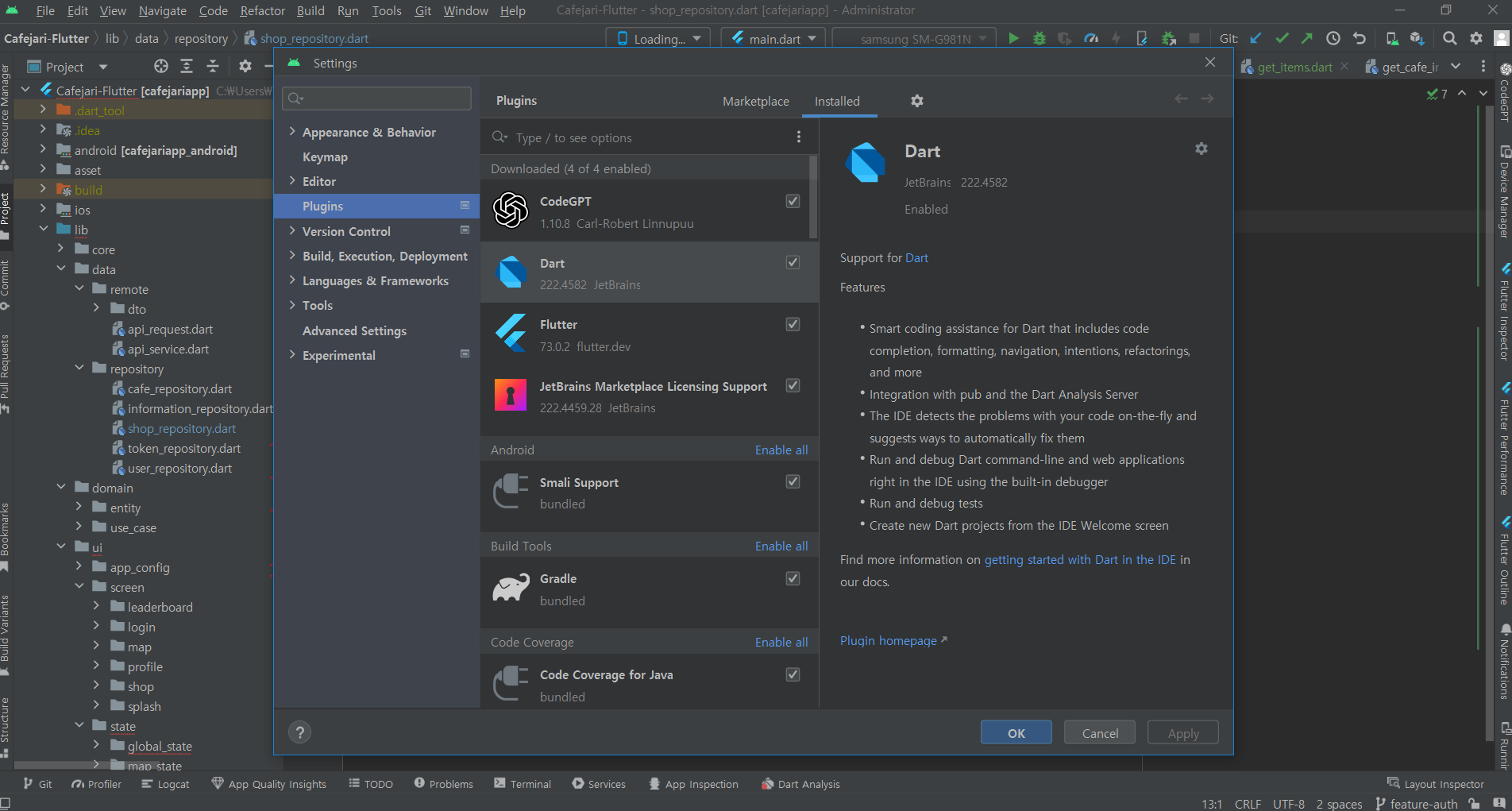
Task: Open the Terminal tool window tab
Action: point(523,784)
